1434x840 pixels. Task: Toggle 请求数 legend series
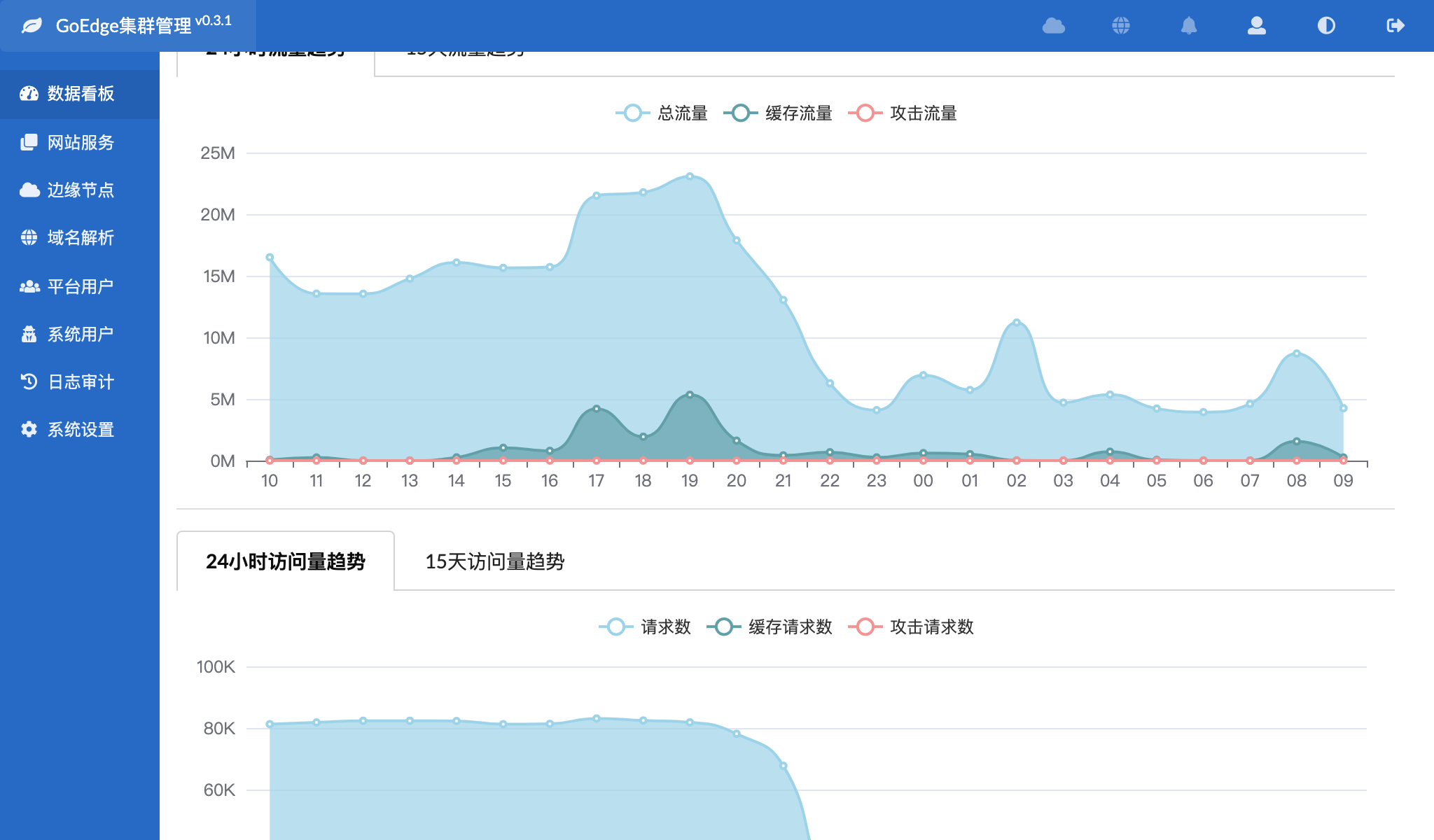pos(645,626)
